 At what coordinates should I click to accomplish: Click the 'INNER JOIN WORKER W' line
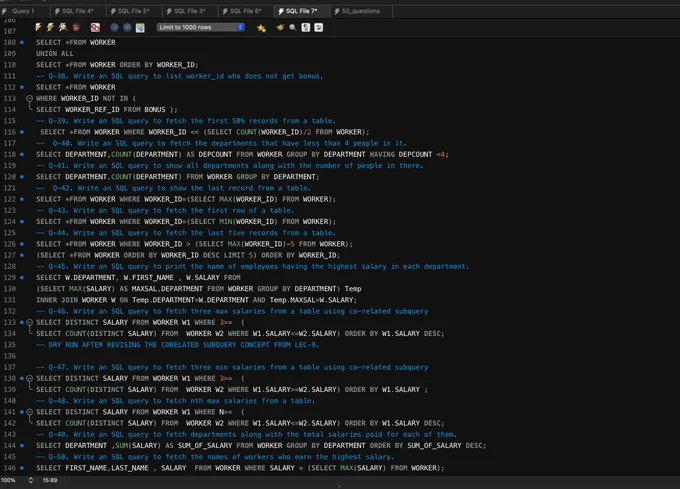pyautogui.click(x=196, y=300)
